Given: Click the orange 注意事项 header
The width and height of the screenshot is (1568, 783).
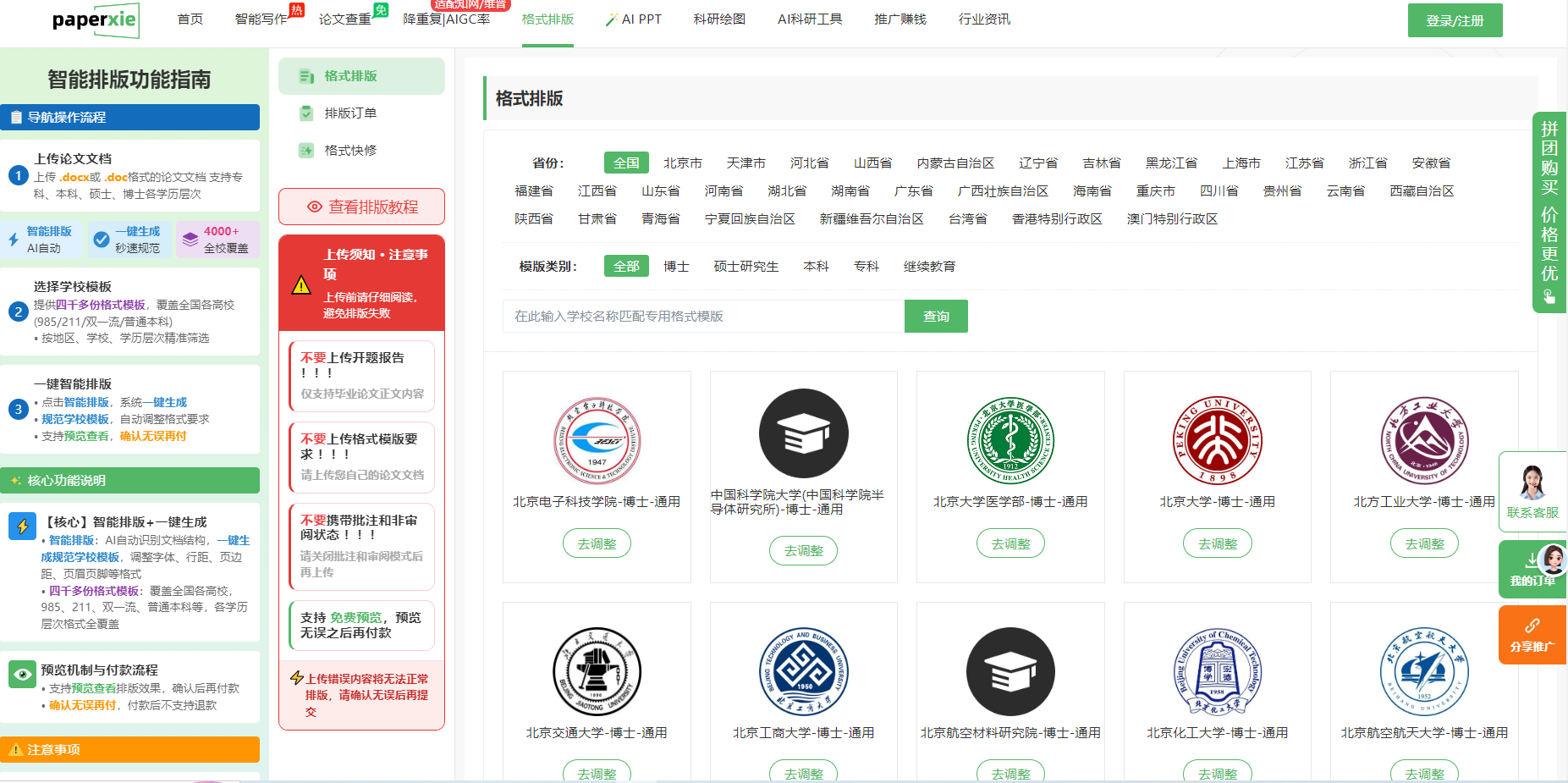Looking at the screenshot, I should (x=130, y=749).
